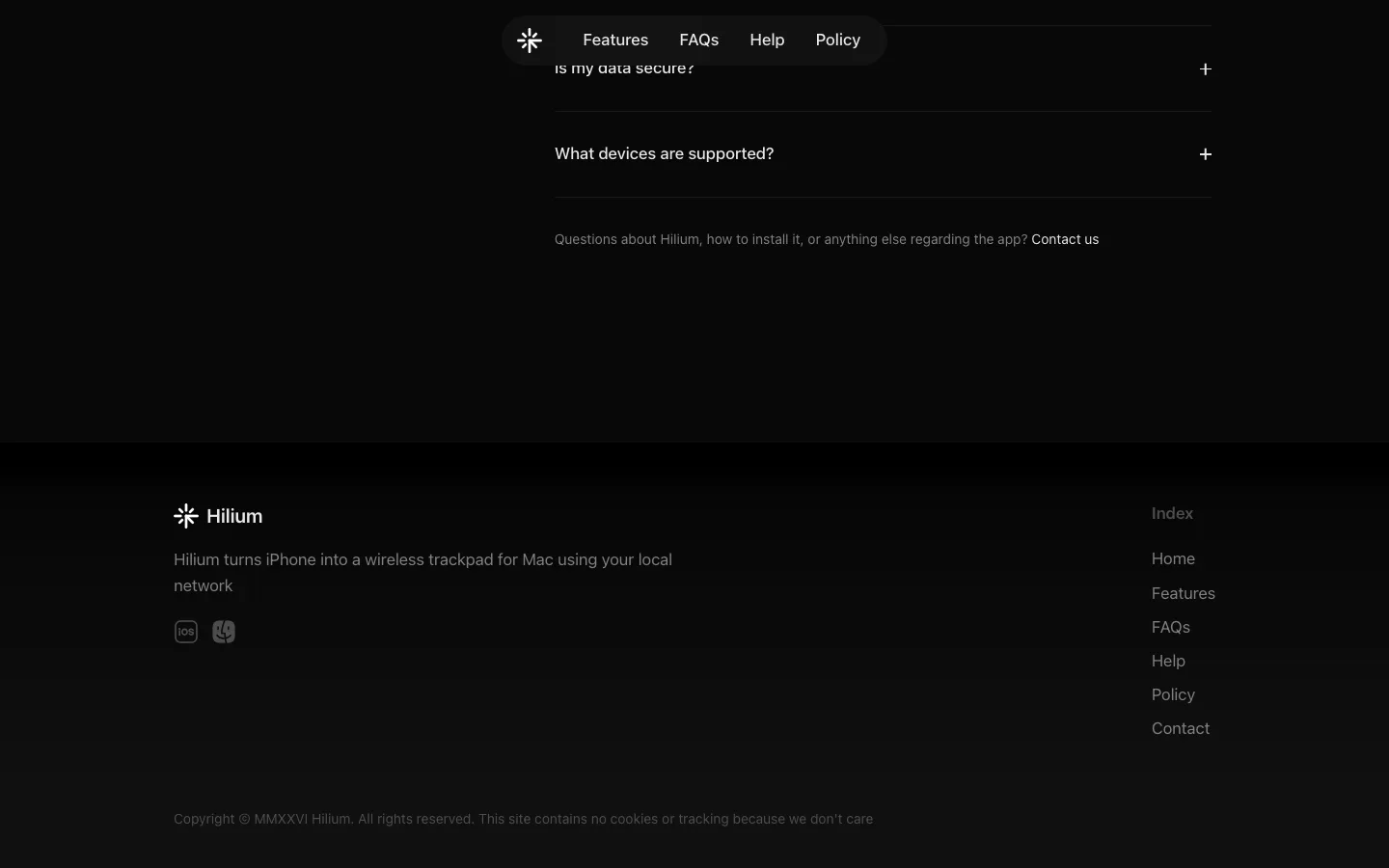Click the iOS app icon in footer
Image resolution: width=1389 pixels, height=868 pixels.
186,632
